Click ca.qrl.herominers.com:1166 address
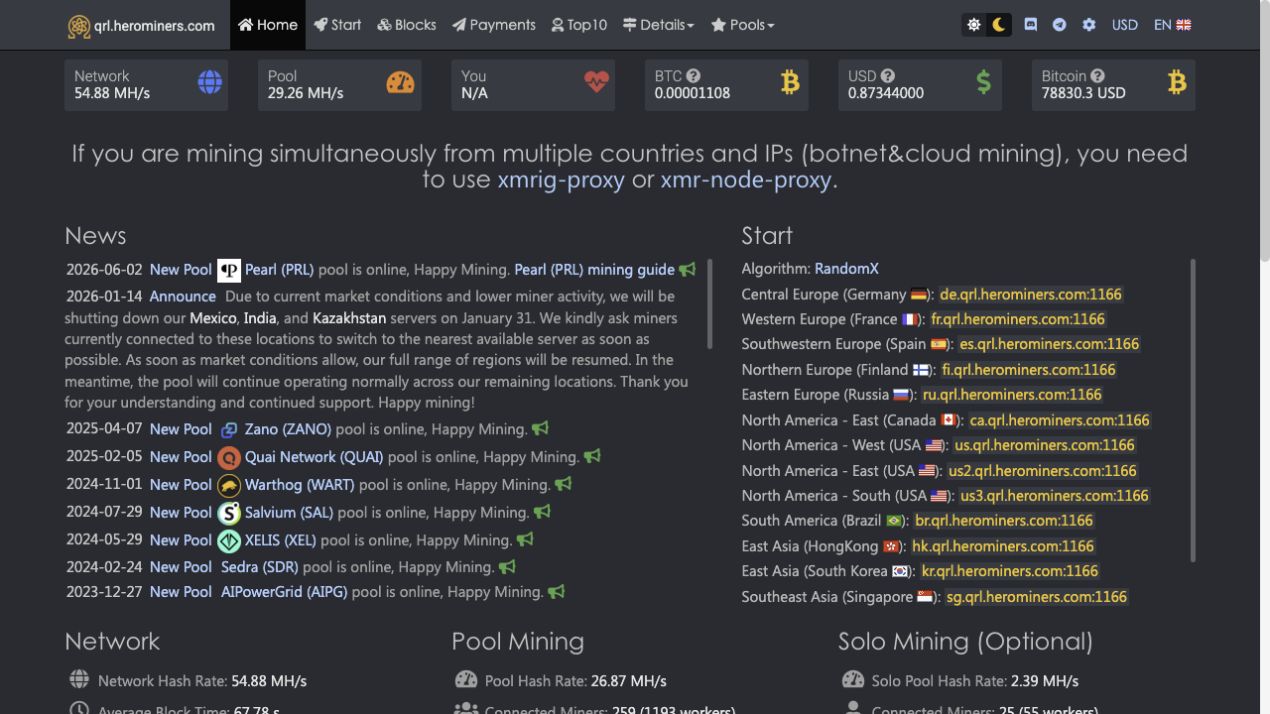This screenshot has height=714, width=1270. coord(1059,420)
